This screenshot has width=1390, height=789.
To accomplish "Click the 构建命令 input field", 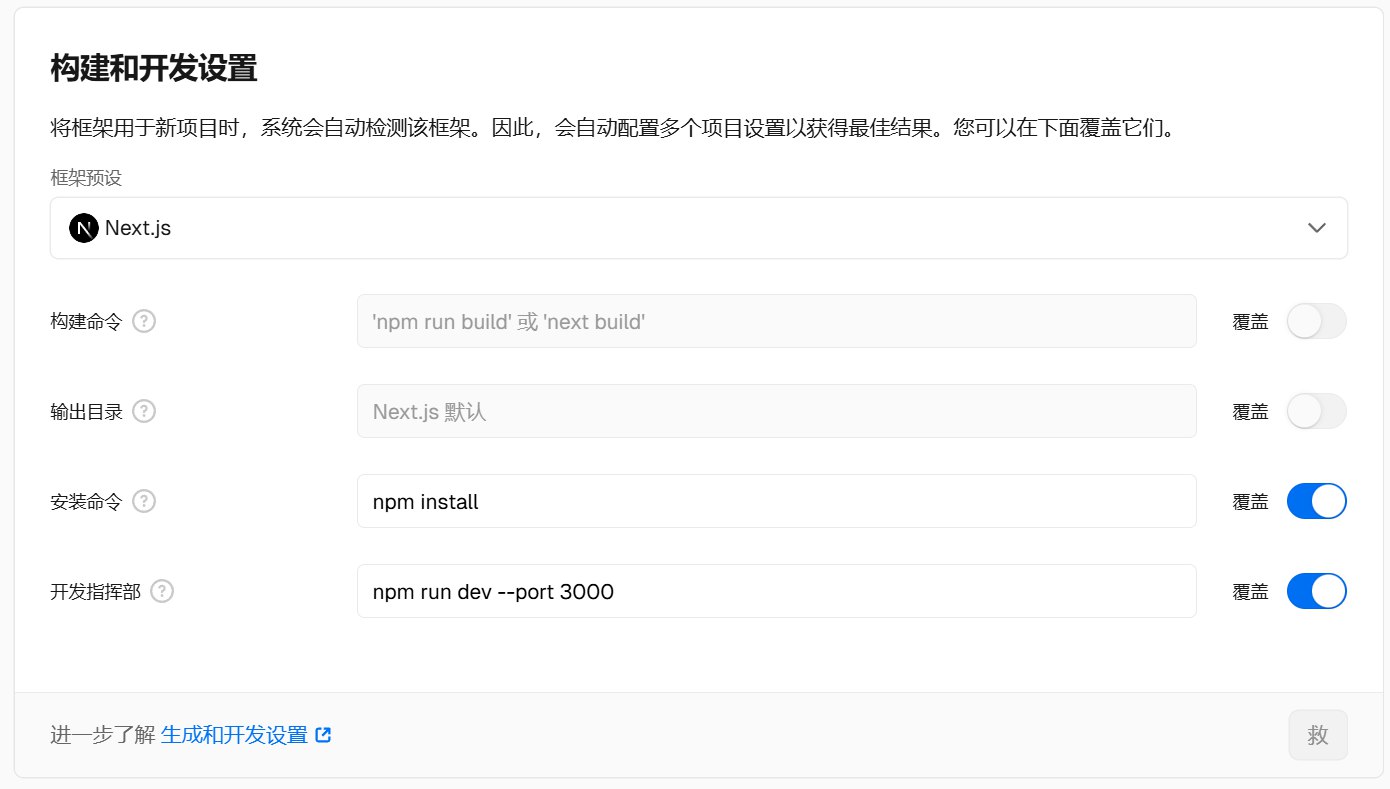I will point(777,321).
